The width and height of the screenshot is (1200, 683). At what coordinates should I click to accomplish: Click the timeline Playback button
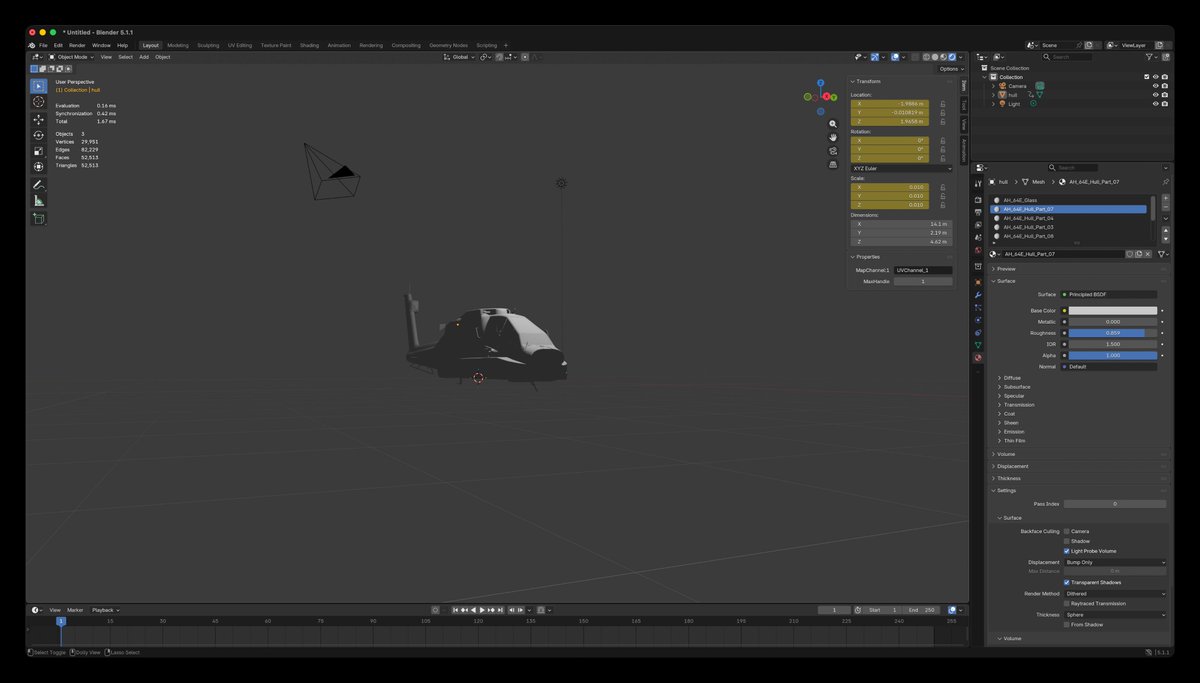[x=104, y=610]
